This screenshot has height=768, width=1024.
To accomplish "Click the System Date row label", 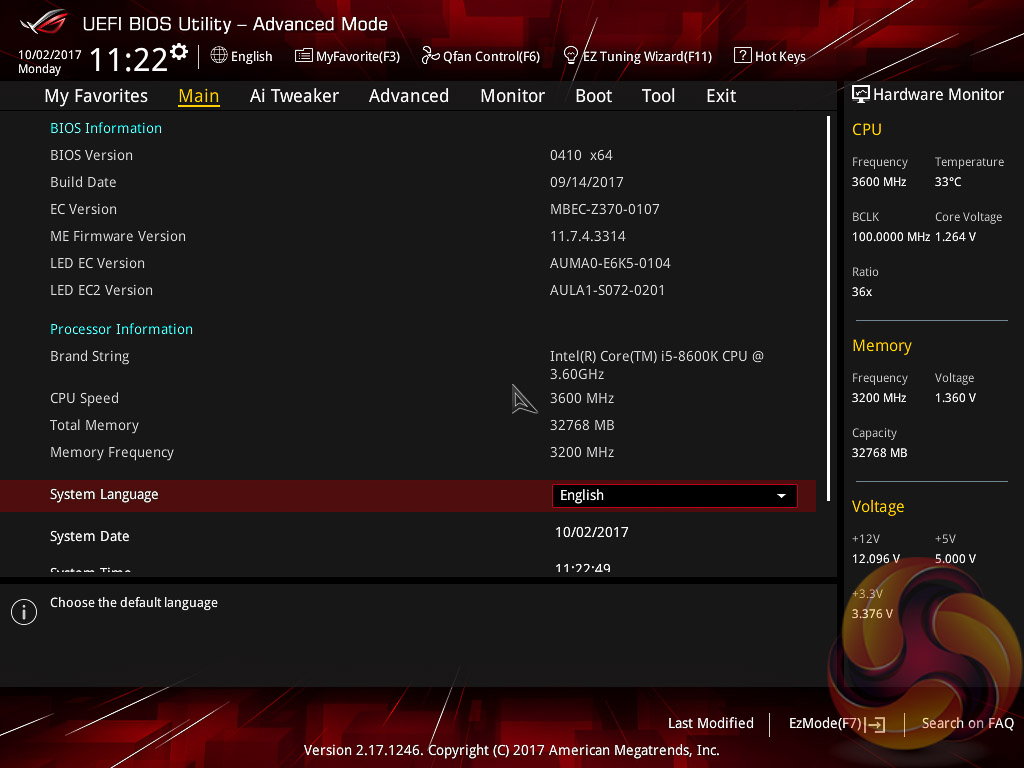I will click(89, 536).
